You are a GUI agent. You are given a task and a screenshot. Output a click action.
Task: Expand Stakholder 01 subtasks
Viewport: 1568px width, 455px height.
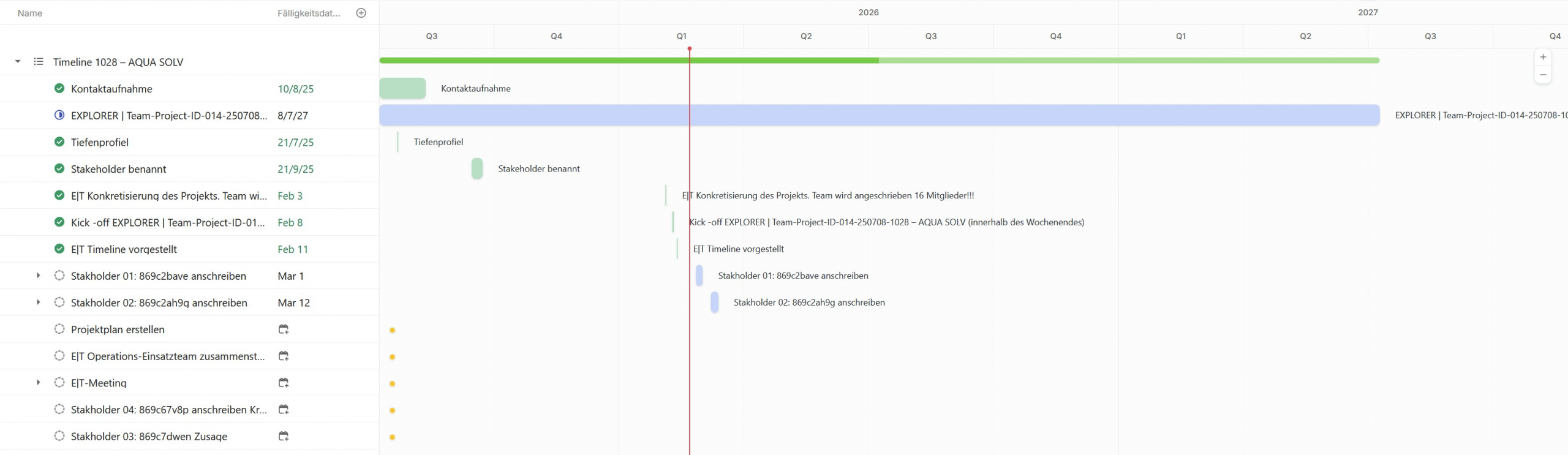tap(38, 276)
